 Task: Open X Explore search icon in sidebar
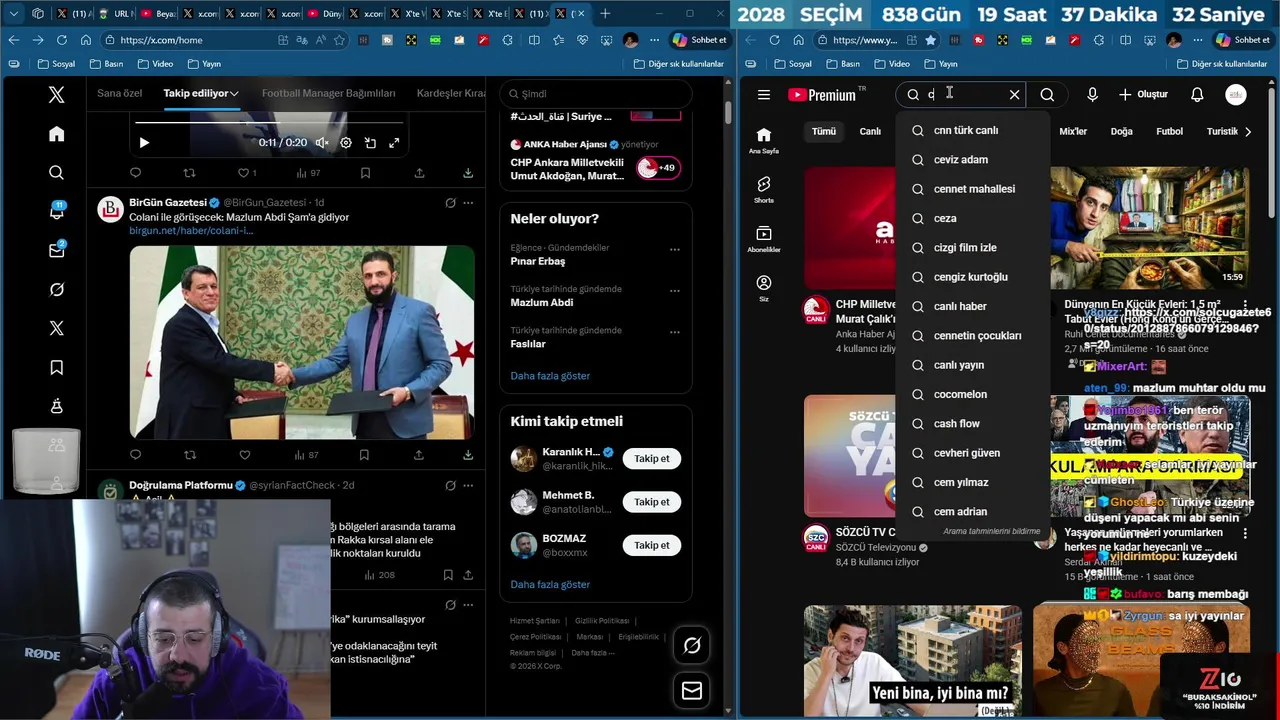pos(56,173)
